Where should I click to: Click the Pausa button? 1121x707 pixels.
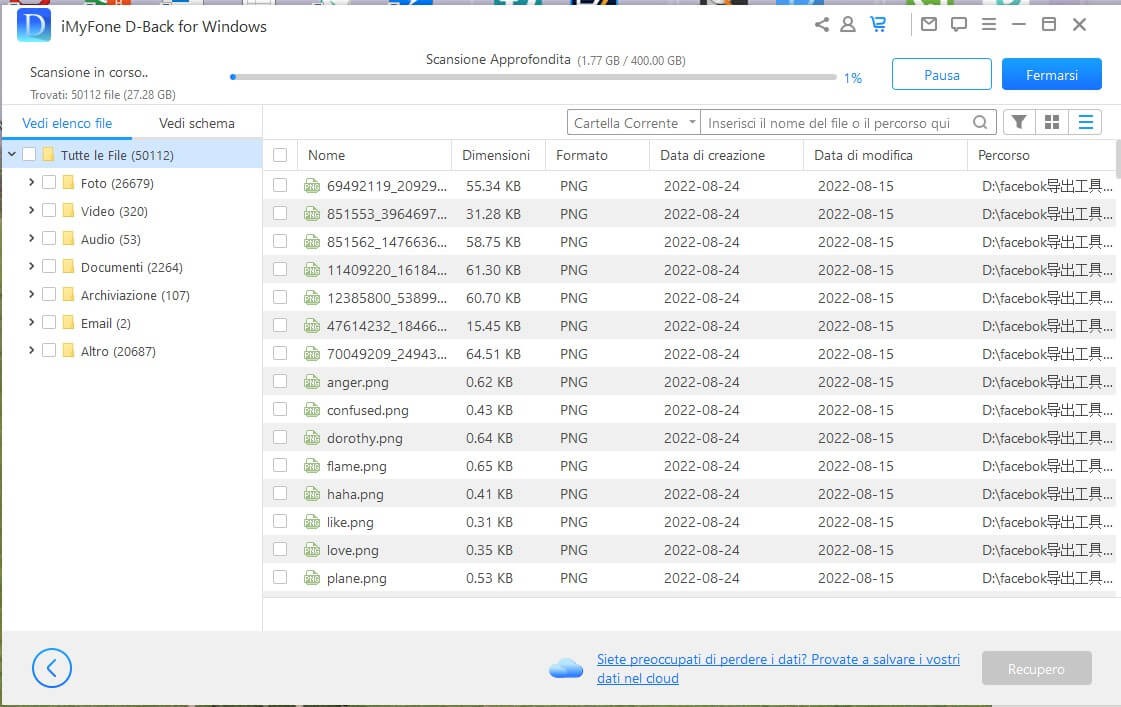(x=942, y=74)
